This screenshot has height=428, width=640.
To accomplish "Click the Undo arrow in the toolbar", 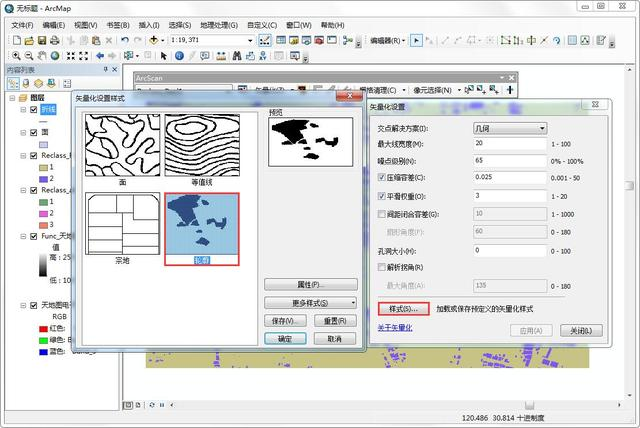I will coord(124,40).
